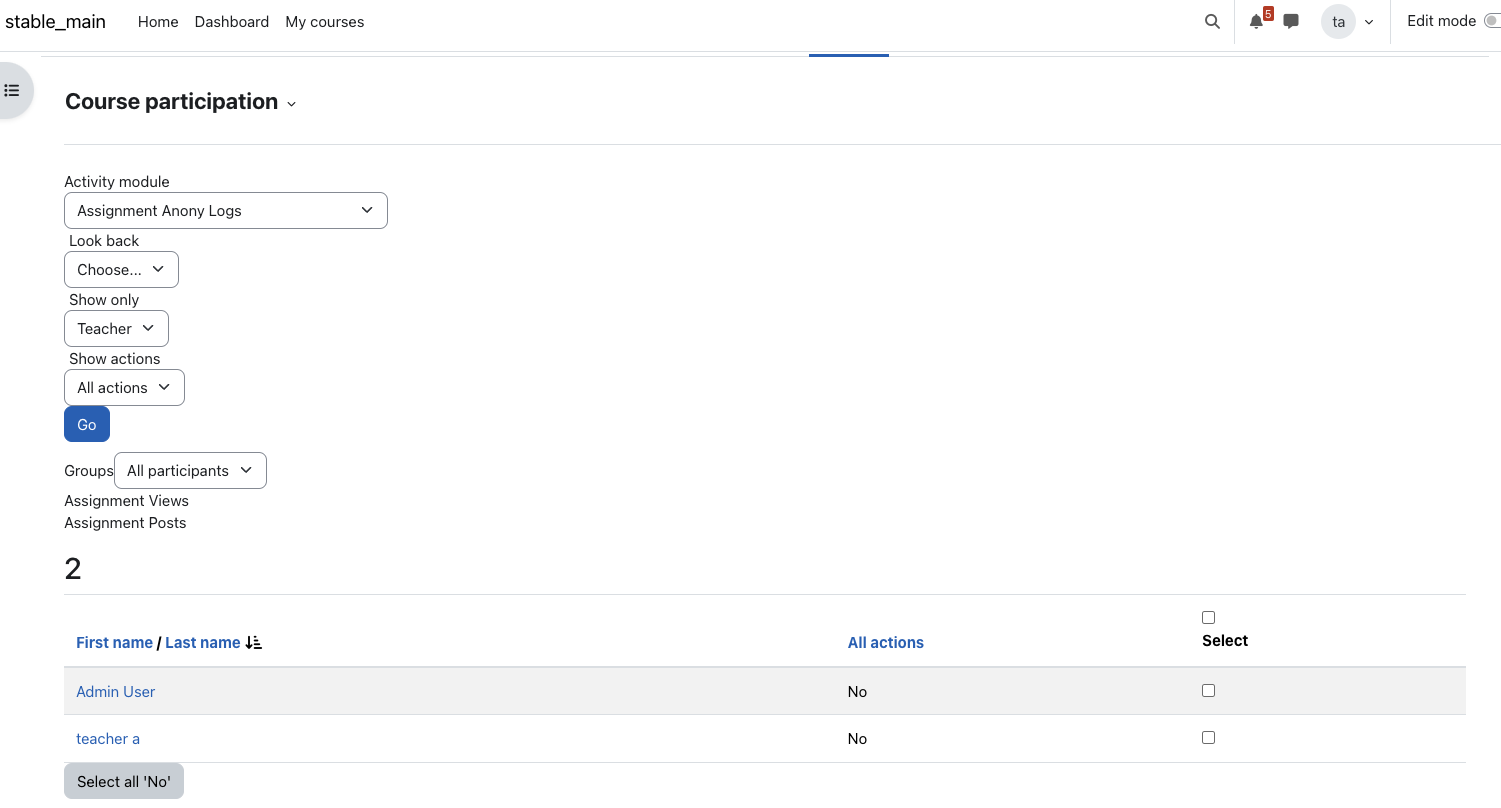Image resolution: width=1501 pixels, height=808 pixels.
Task: Go to Home in the navigation
Action: [158, 21]
